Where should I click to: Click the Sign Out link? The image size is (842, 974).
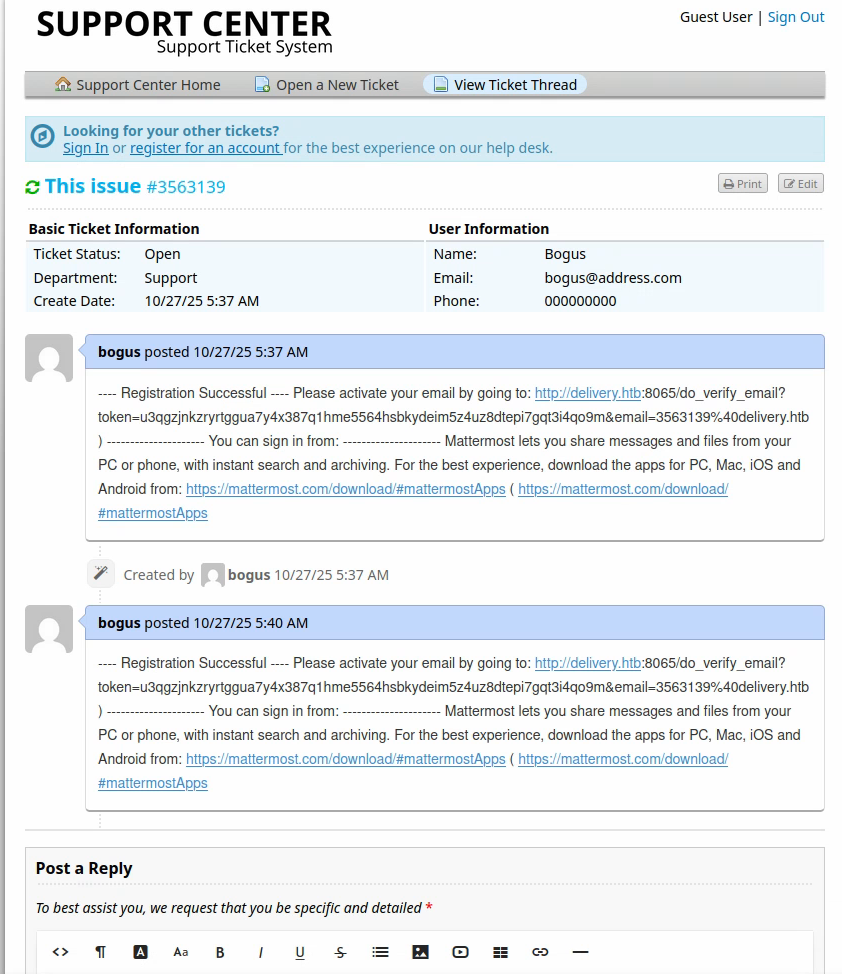(x=796, y=17)
